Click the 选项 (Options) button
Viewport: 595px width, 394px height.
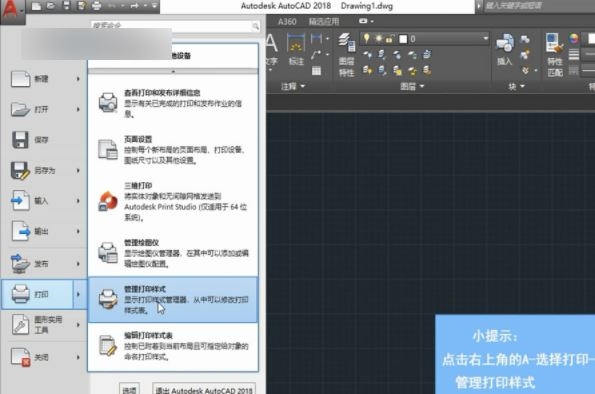(129, 390)
